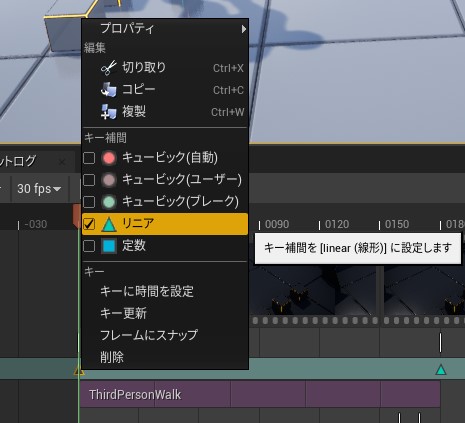The image size is (465, 423).
Task: Select キー更新 menu item
Action: point(165,313)
